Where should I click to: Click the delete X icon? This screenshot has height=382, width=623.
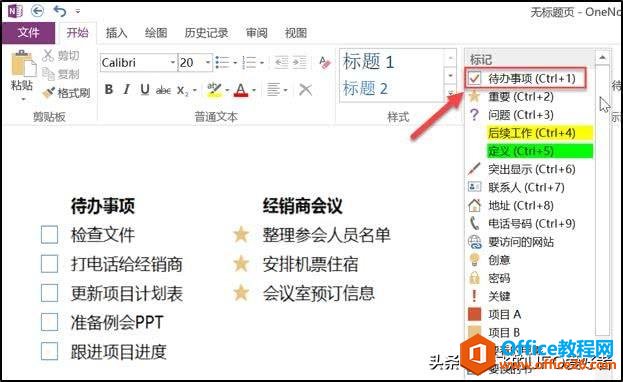point(305,89)
